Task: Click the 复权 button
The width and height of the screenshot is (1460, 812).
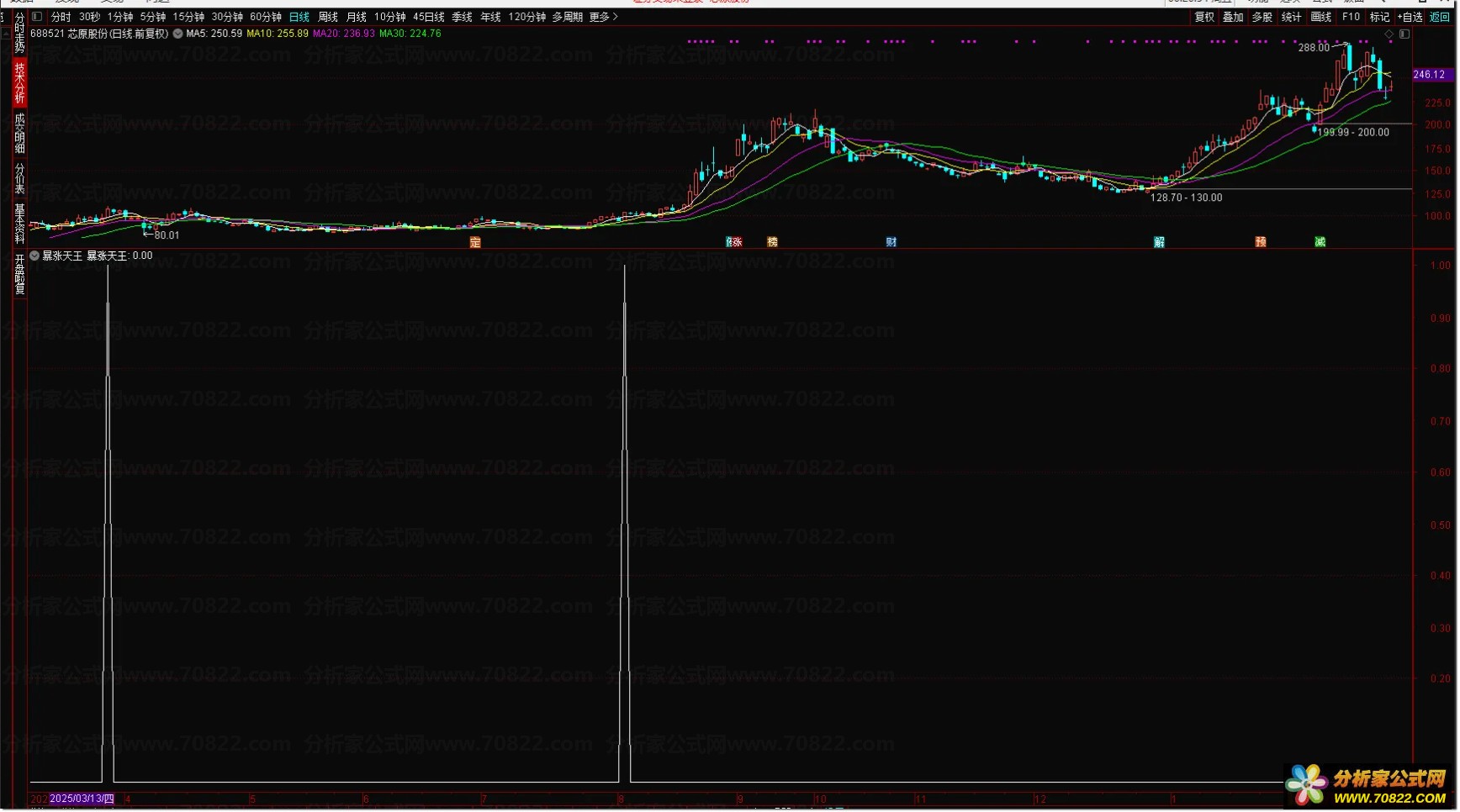Action: pyautogui.click(x=1205, y=17)
